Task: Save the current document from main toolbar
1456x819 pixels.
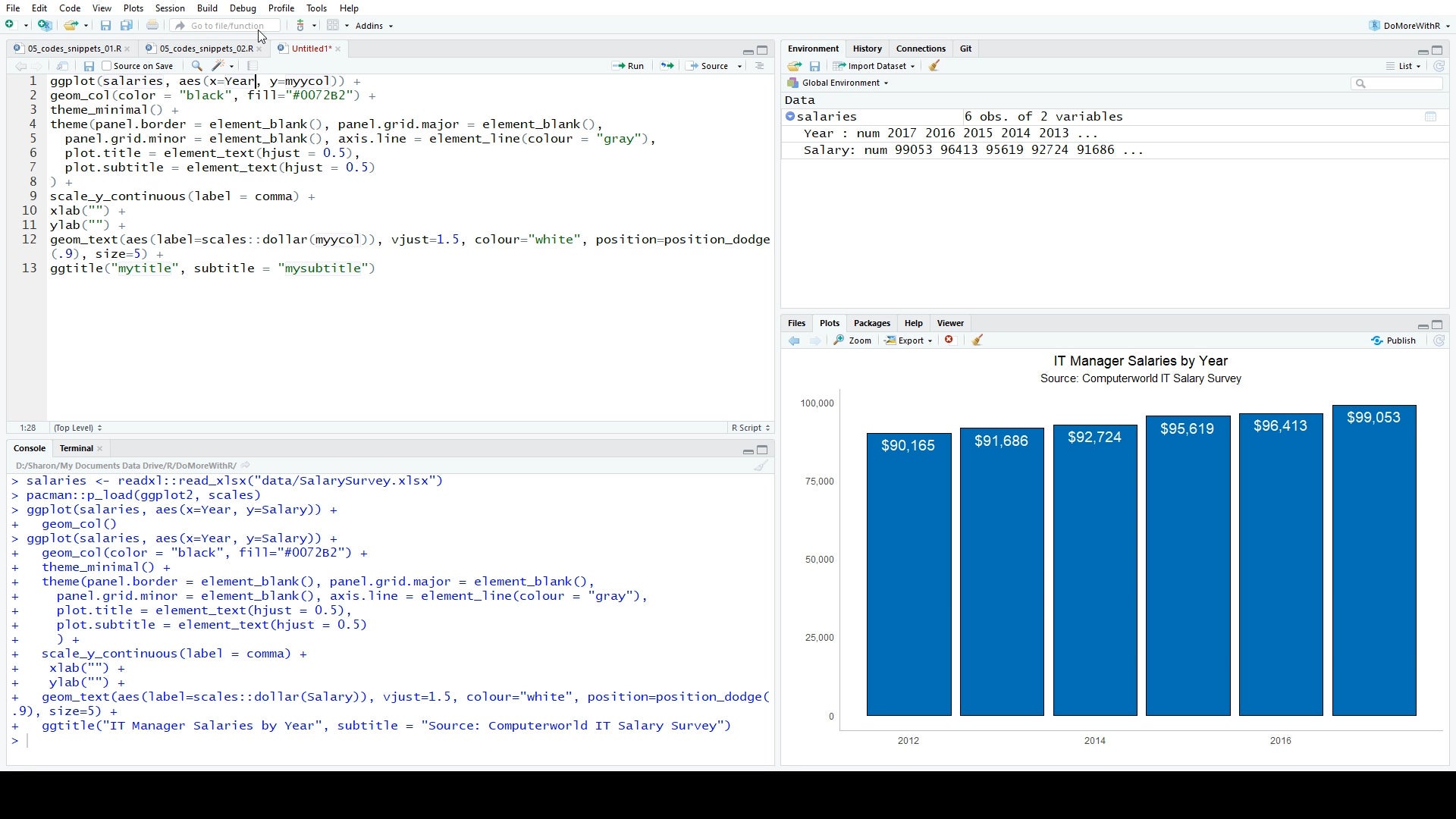Action: pyautogui.click(x=105, y=25)
